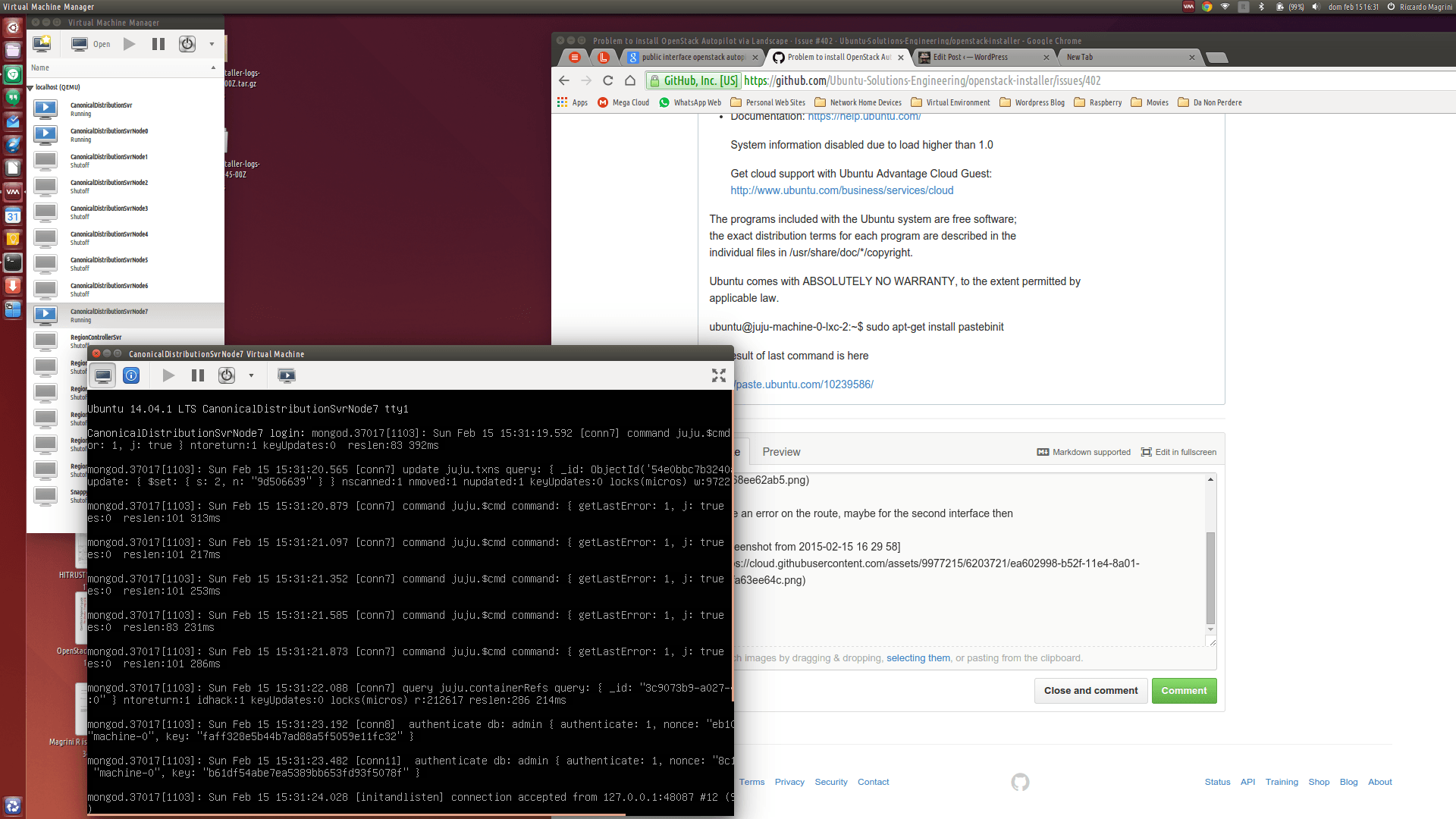Click the stop button in VM toolbar

pos(225,375)
